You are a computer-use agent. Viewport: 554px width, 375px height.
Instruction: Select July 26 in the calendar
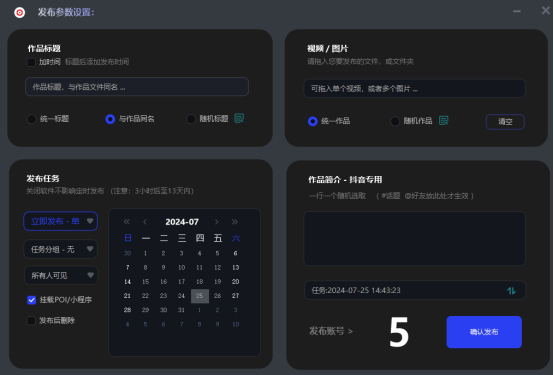217,296
